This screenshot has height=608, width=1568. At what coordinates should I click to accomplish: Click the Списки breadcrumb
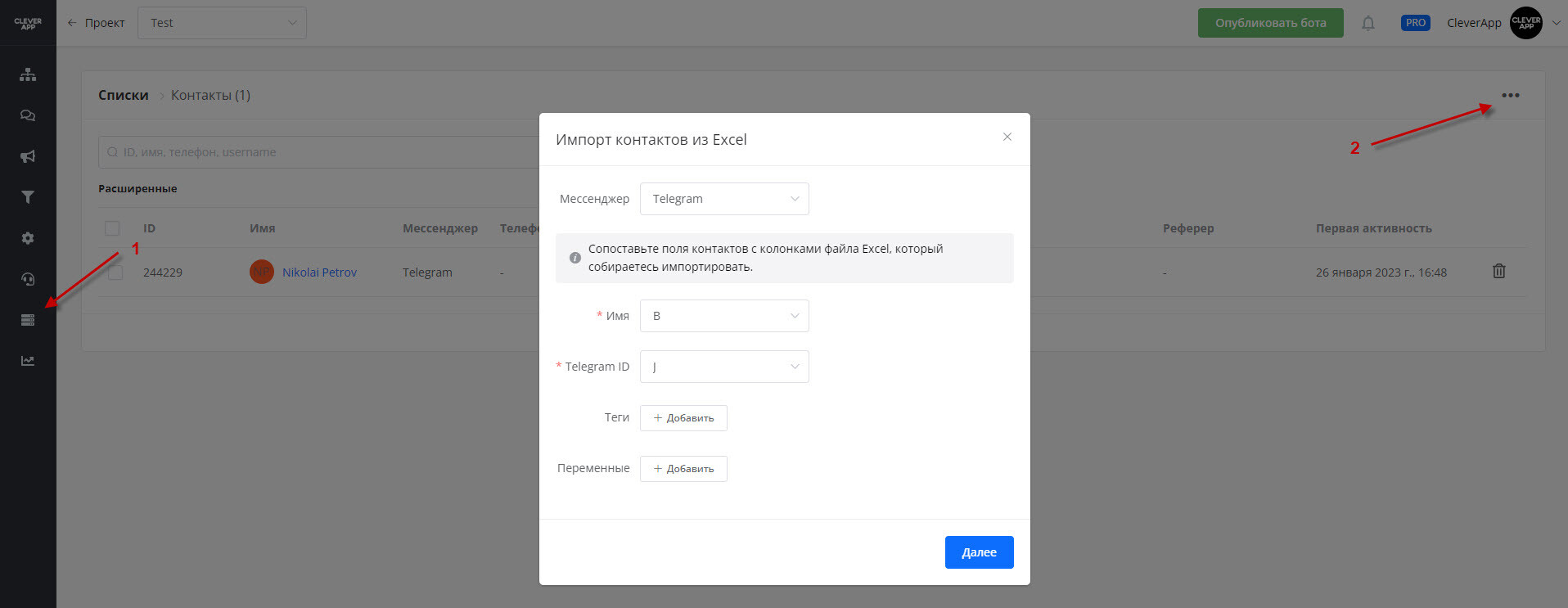[x=124, y=95]
